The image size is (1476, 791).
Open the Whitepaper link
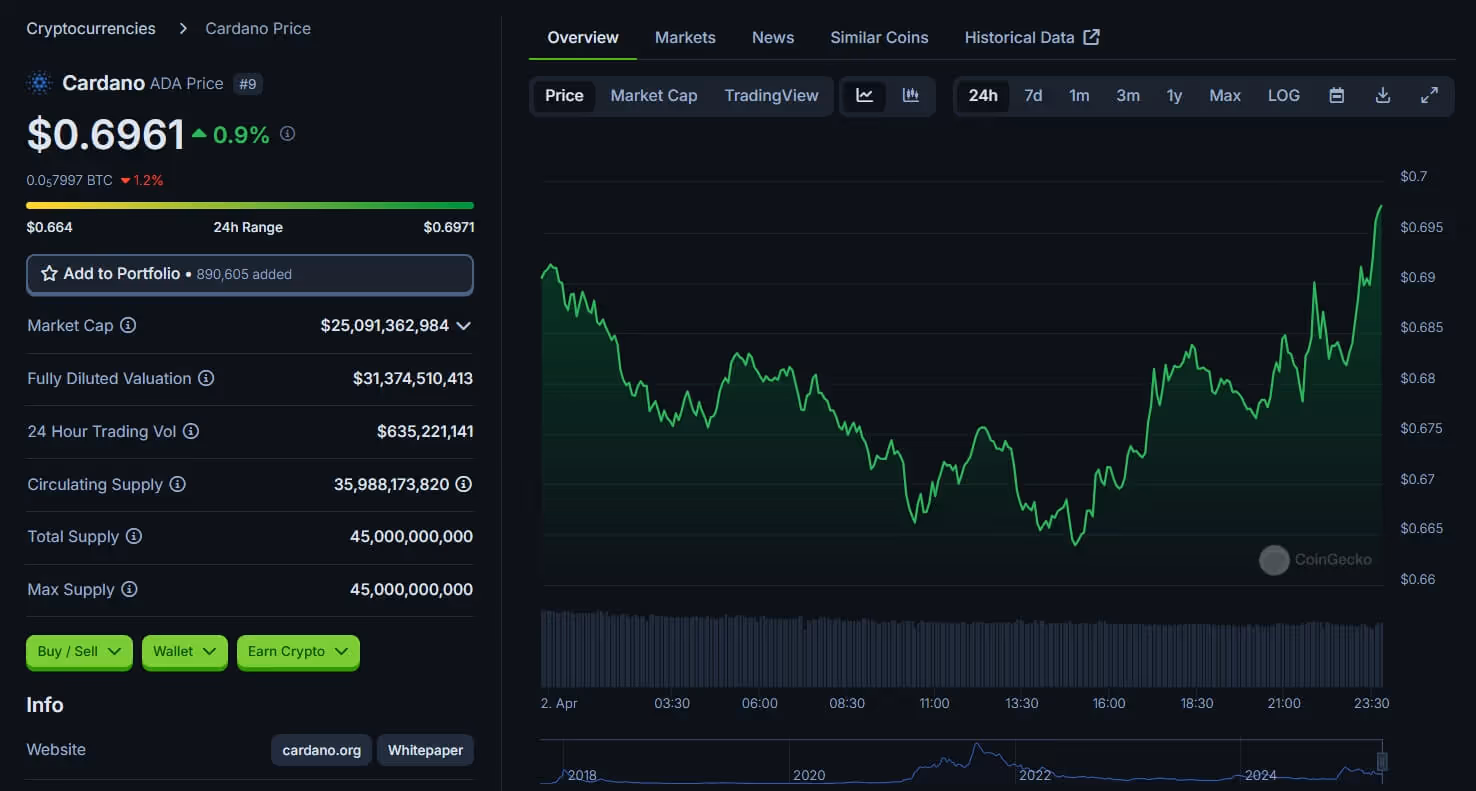tap(425, 750)
